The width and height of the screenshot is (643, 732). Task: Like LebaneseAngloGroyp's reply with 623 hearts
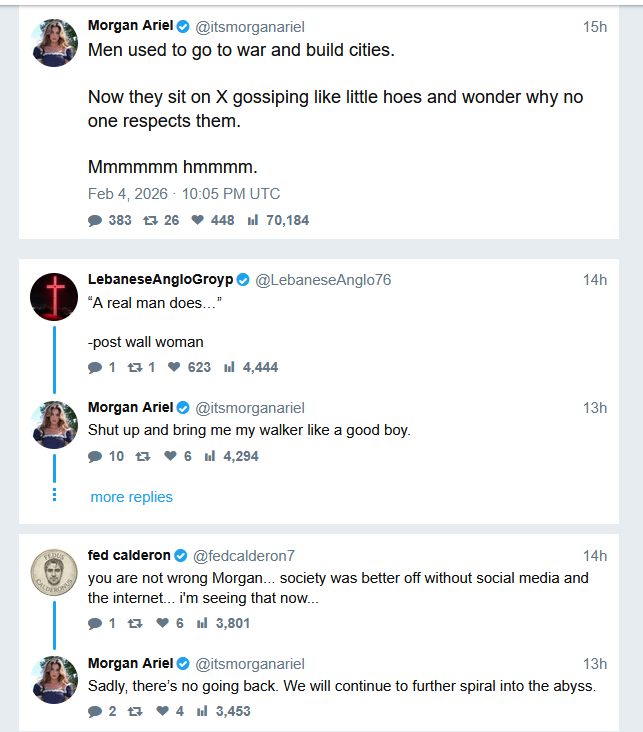click(174, 367)
